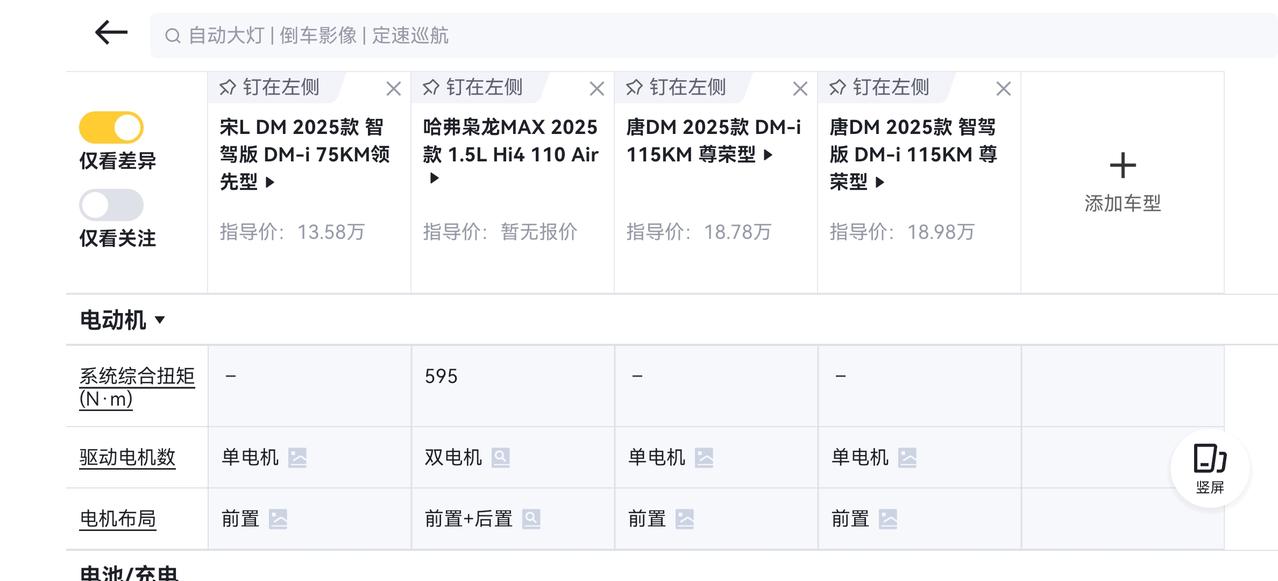Open model picker for 宋L DM 智驾版

pos(305,154)
